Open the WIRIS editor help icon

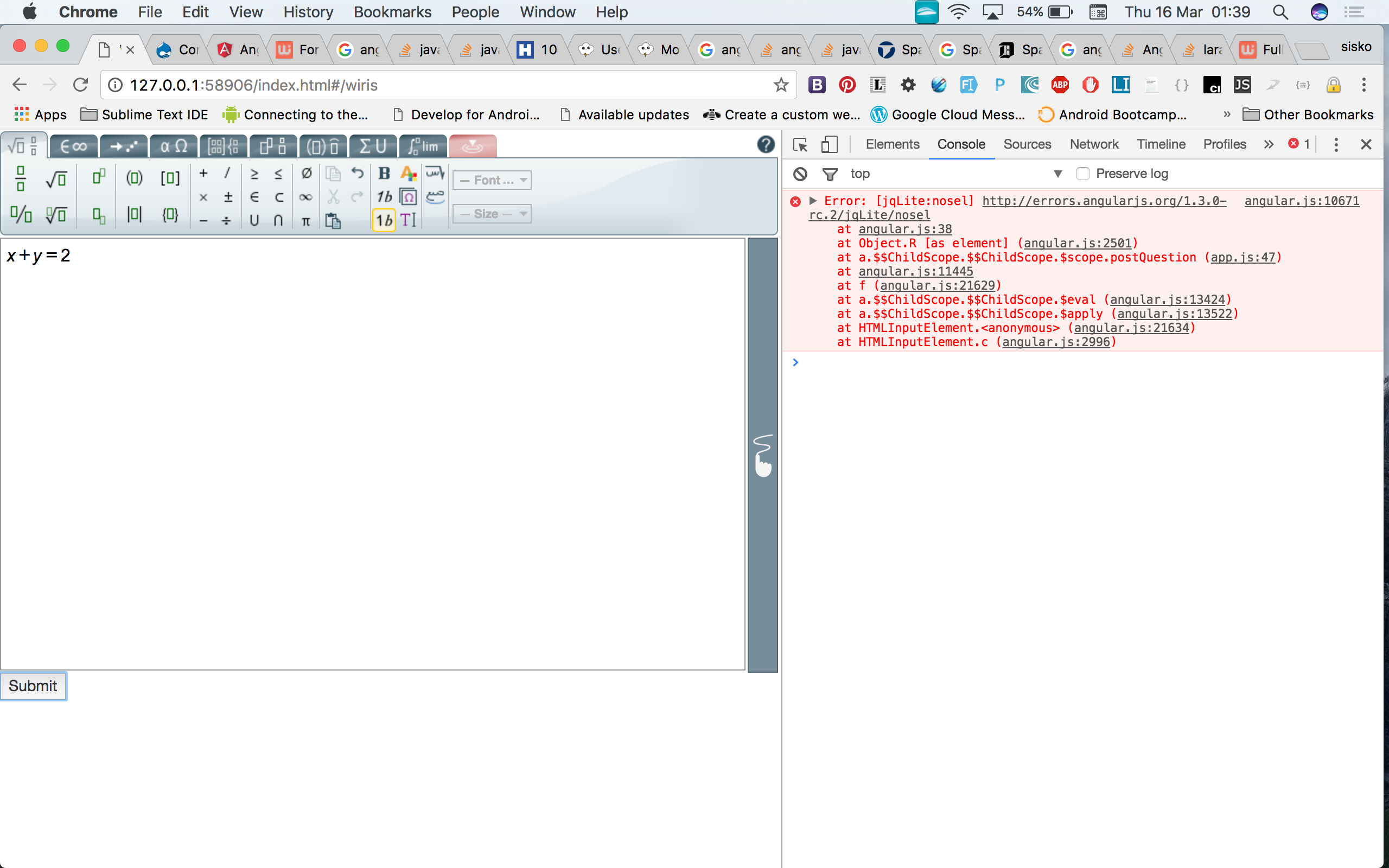(765, 145)
